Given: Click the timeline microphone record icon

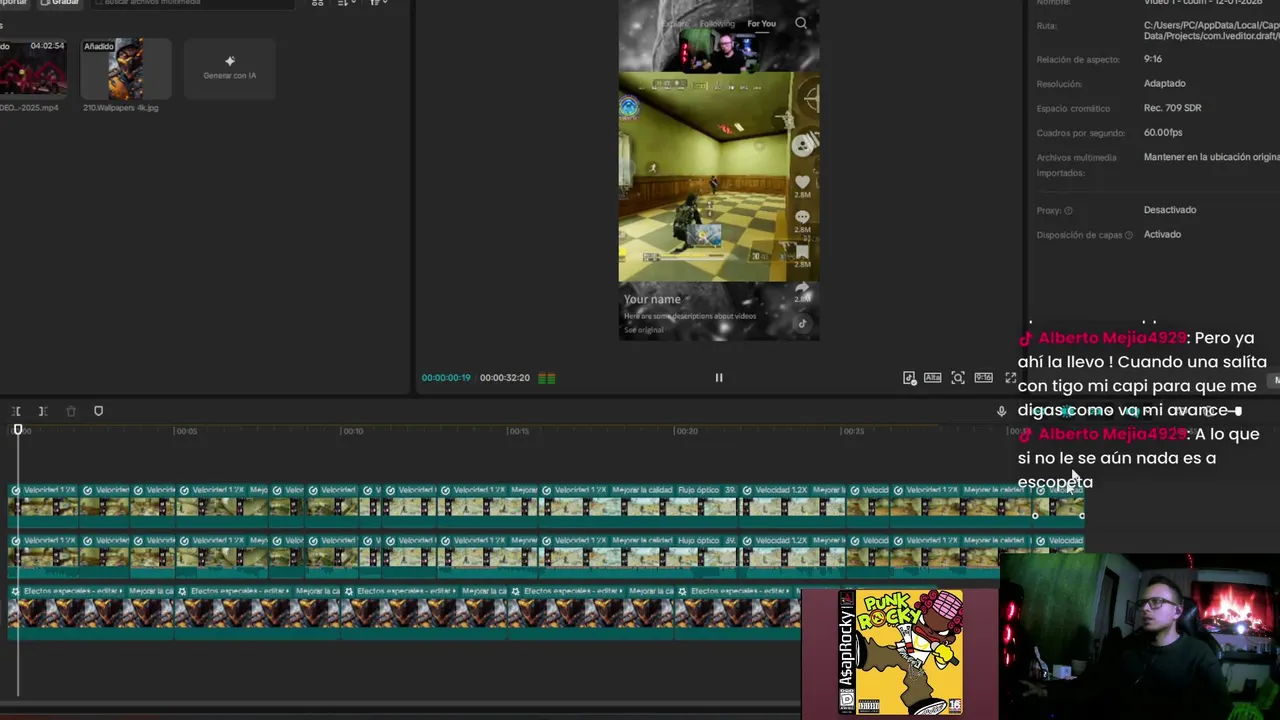Looking at the screenshot, I should pyautogui.click(x=1001, y=411).
